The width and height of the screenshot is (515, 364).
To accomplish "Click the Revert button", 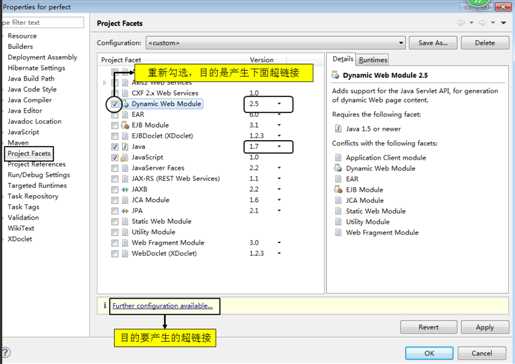I will click(x=428, y=327).
